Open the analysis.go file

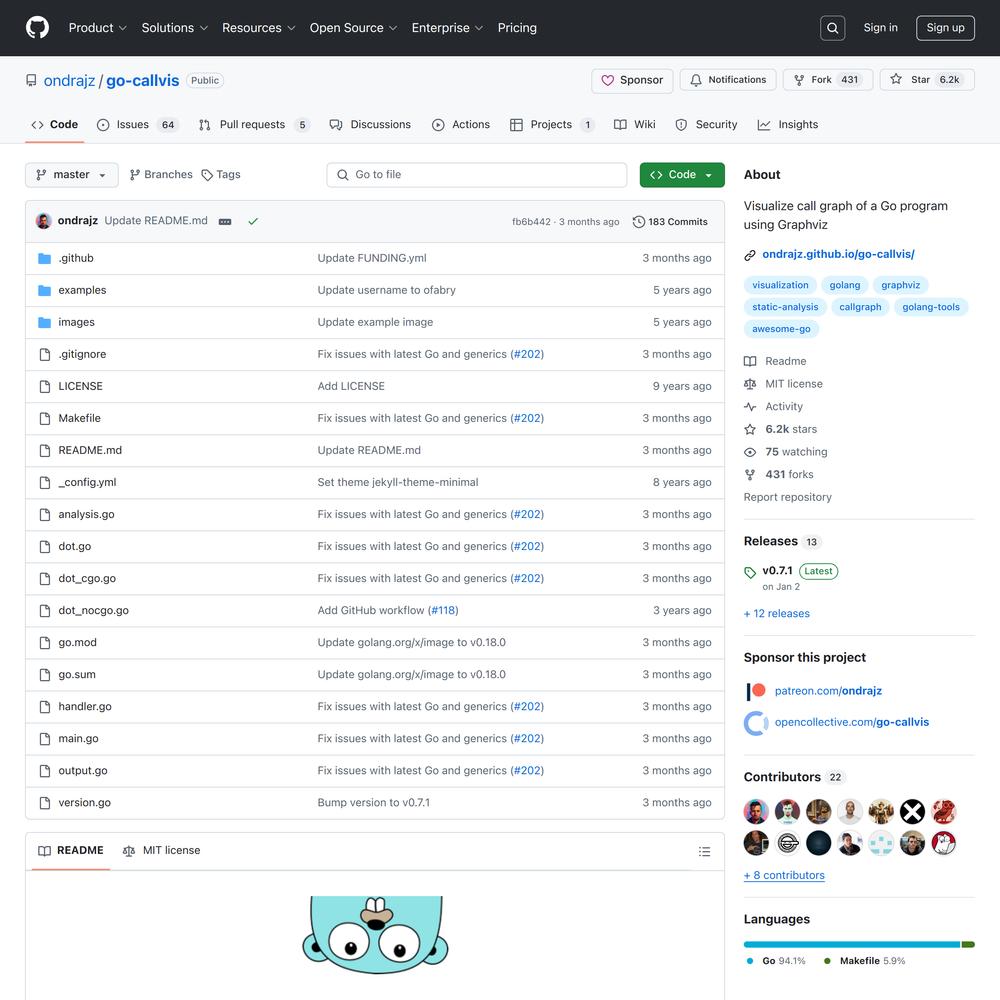86,515
